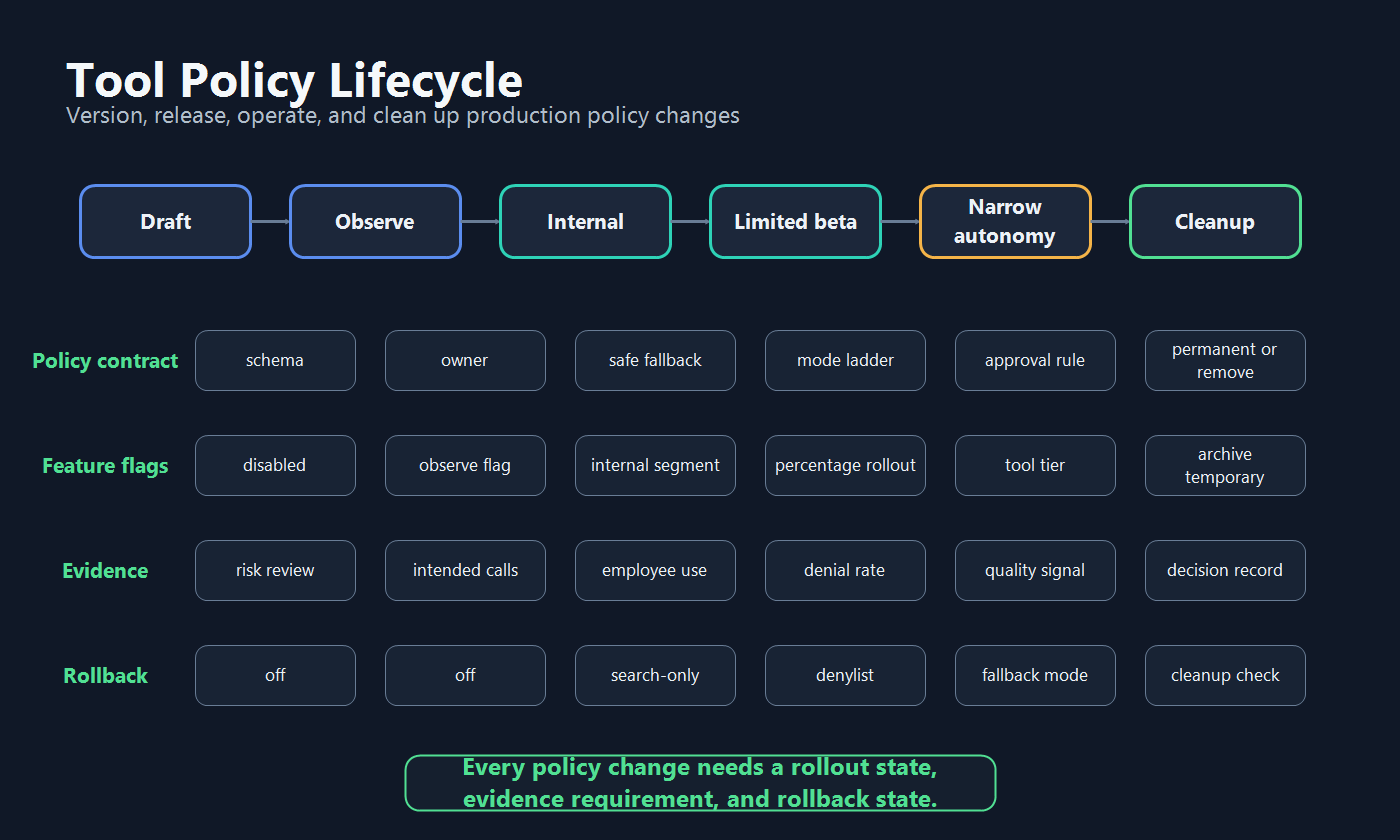Select the 'fallback mode' cell

coord(1035,676)
